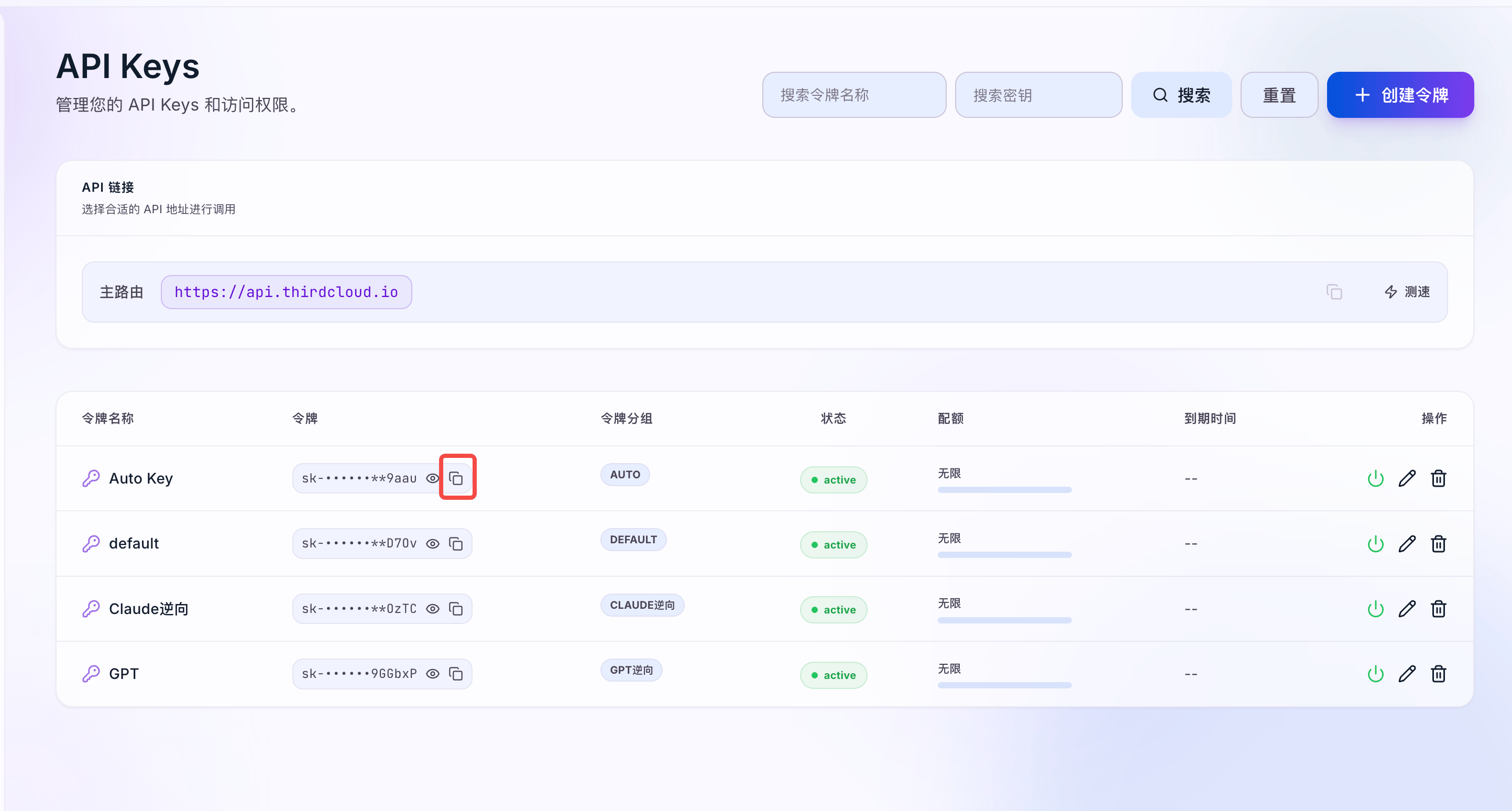Image resolution: width=1512 pixels, height=811 pixels.
Task: Toggle power status of GPT token
Action: pyautogui.click(x=1376, y=674)
